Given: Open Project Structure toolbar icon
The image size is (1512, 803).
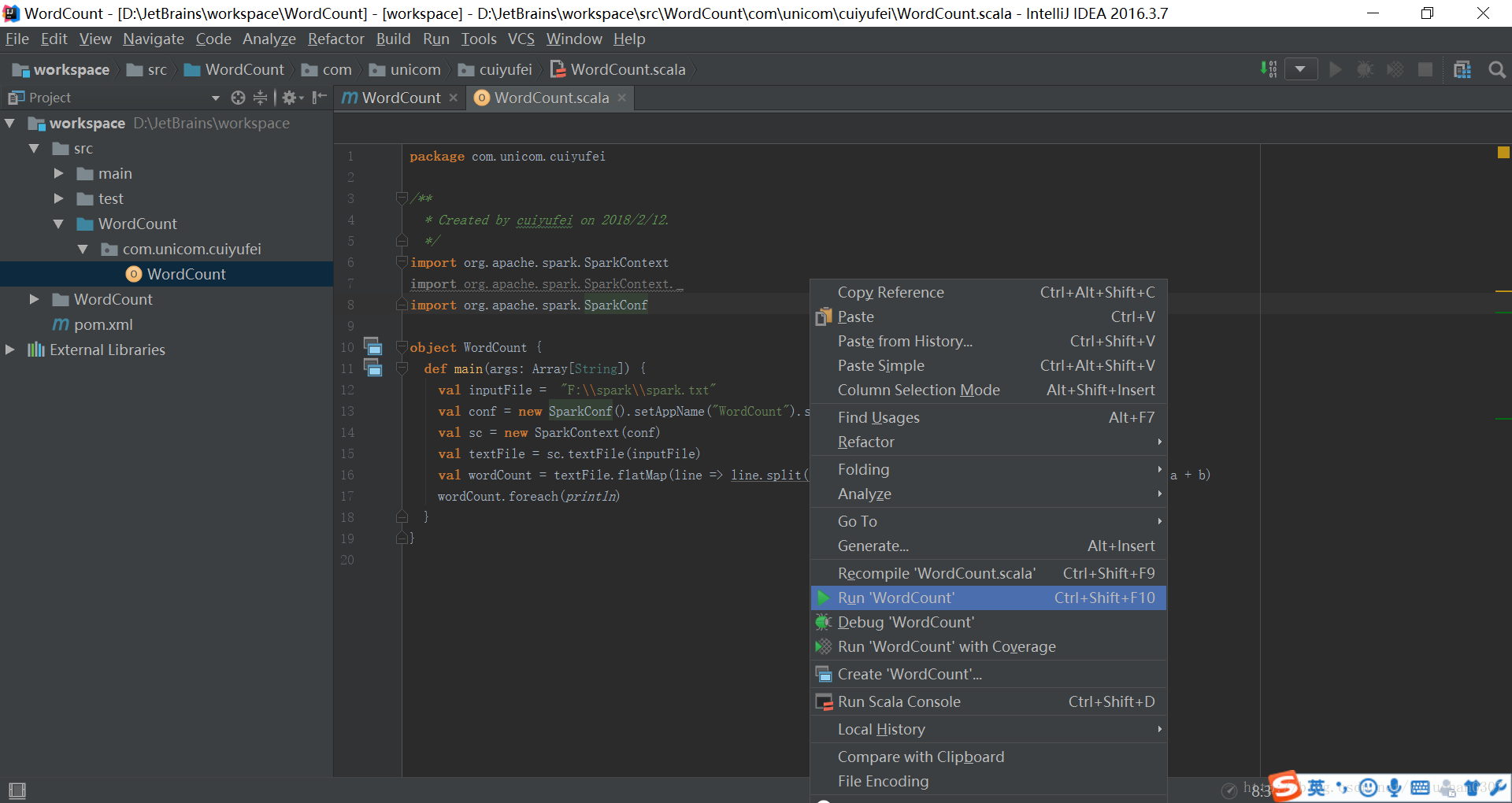Looking at the screenshot, I should (1462, 69).
